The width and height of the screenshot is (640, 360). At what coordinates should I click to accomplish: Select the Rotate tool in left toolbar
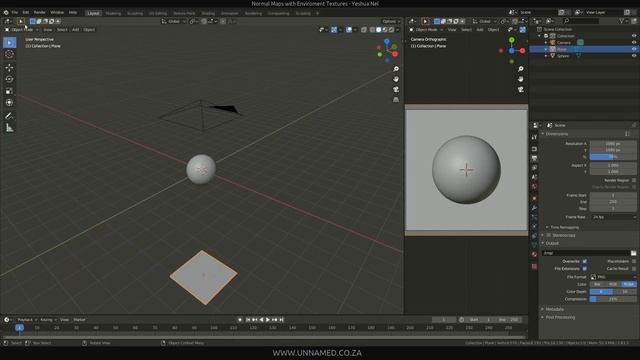click(9, 79)
